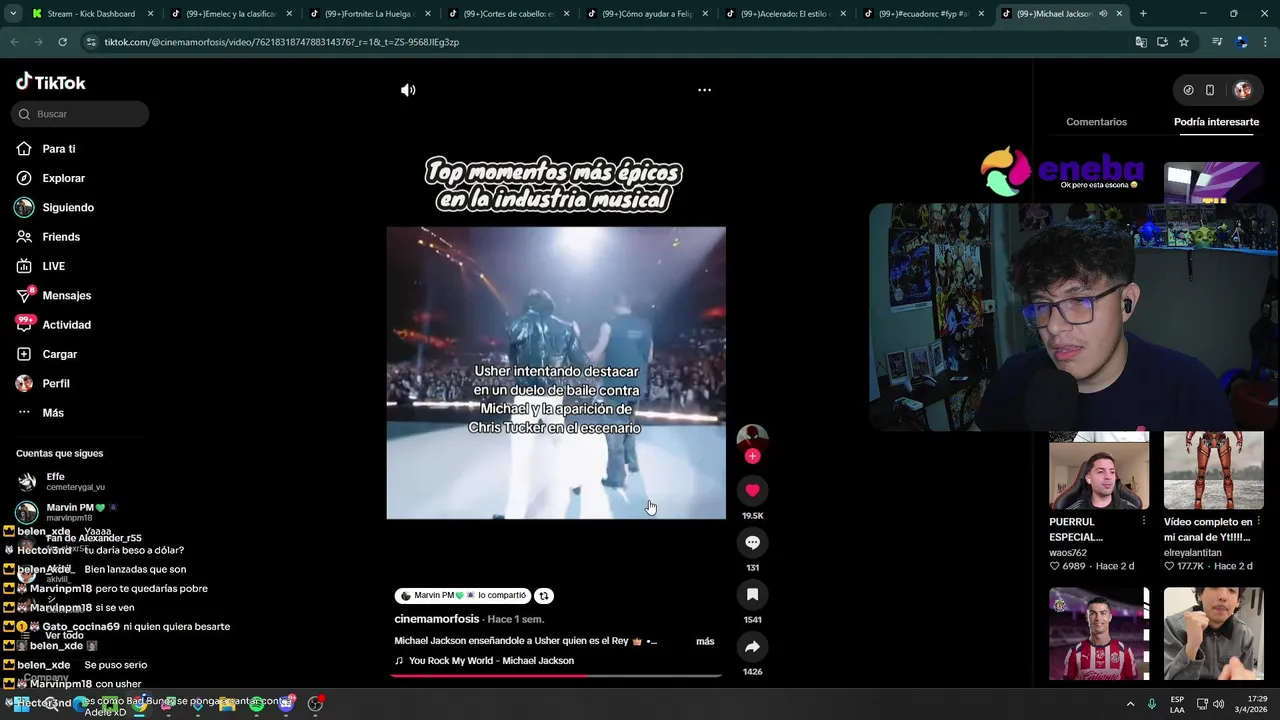Screen dimensions: 1280x720
Task: Open options for the PUERRUL ESPECIAL card
Action: pyautogui.click(x=1143, y=521)
